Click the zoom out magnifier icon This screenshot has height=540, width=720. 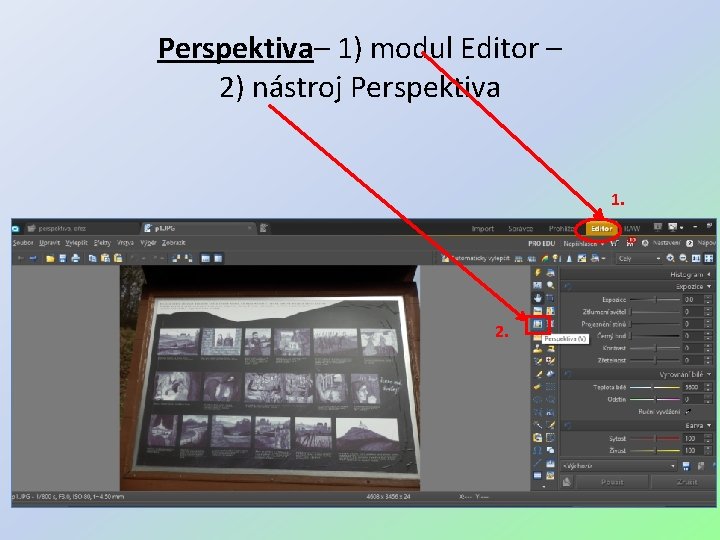click(x=683, y=259)
